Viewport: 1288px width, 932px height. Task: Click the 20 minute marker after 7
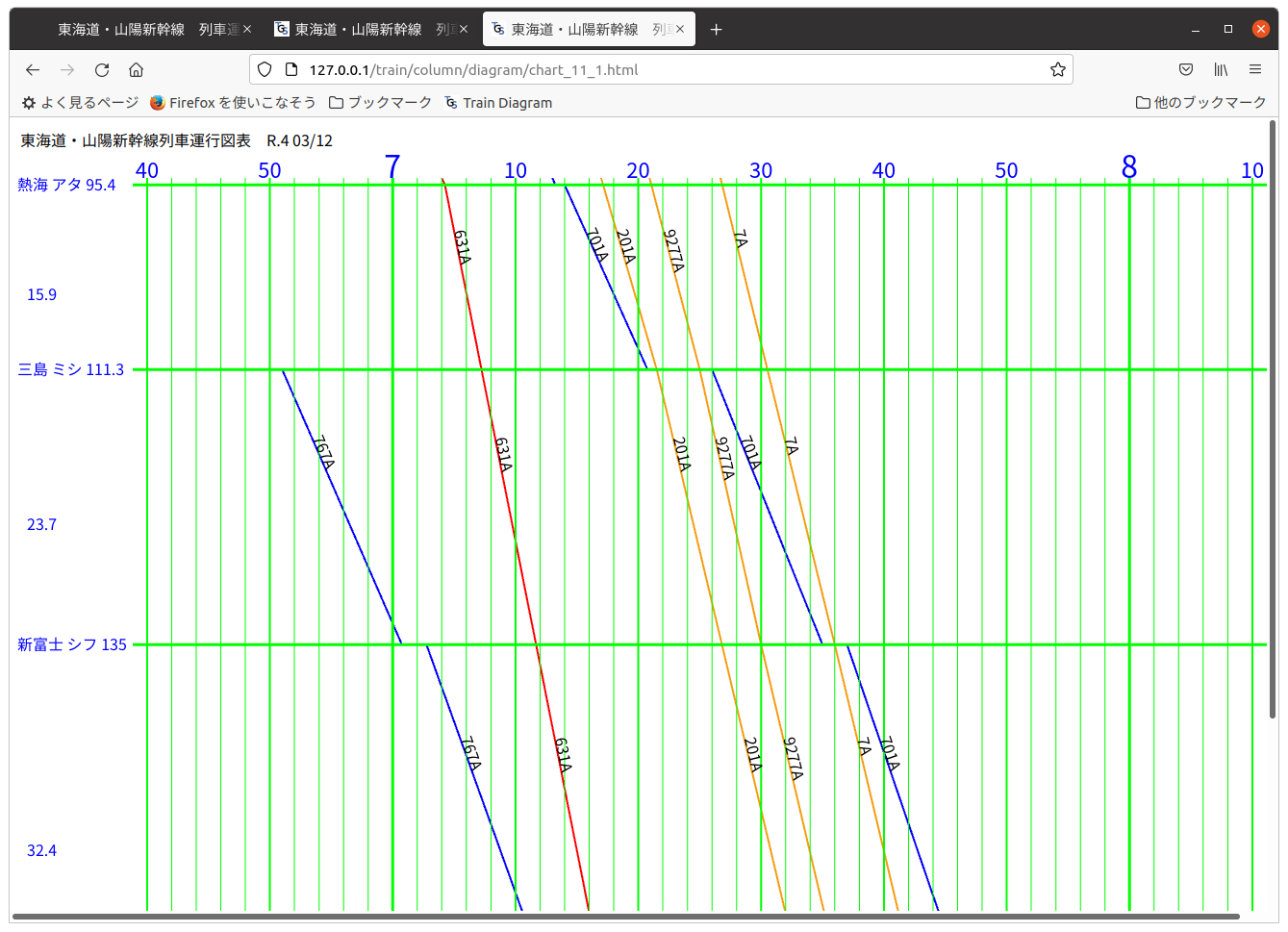[638, 170]
